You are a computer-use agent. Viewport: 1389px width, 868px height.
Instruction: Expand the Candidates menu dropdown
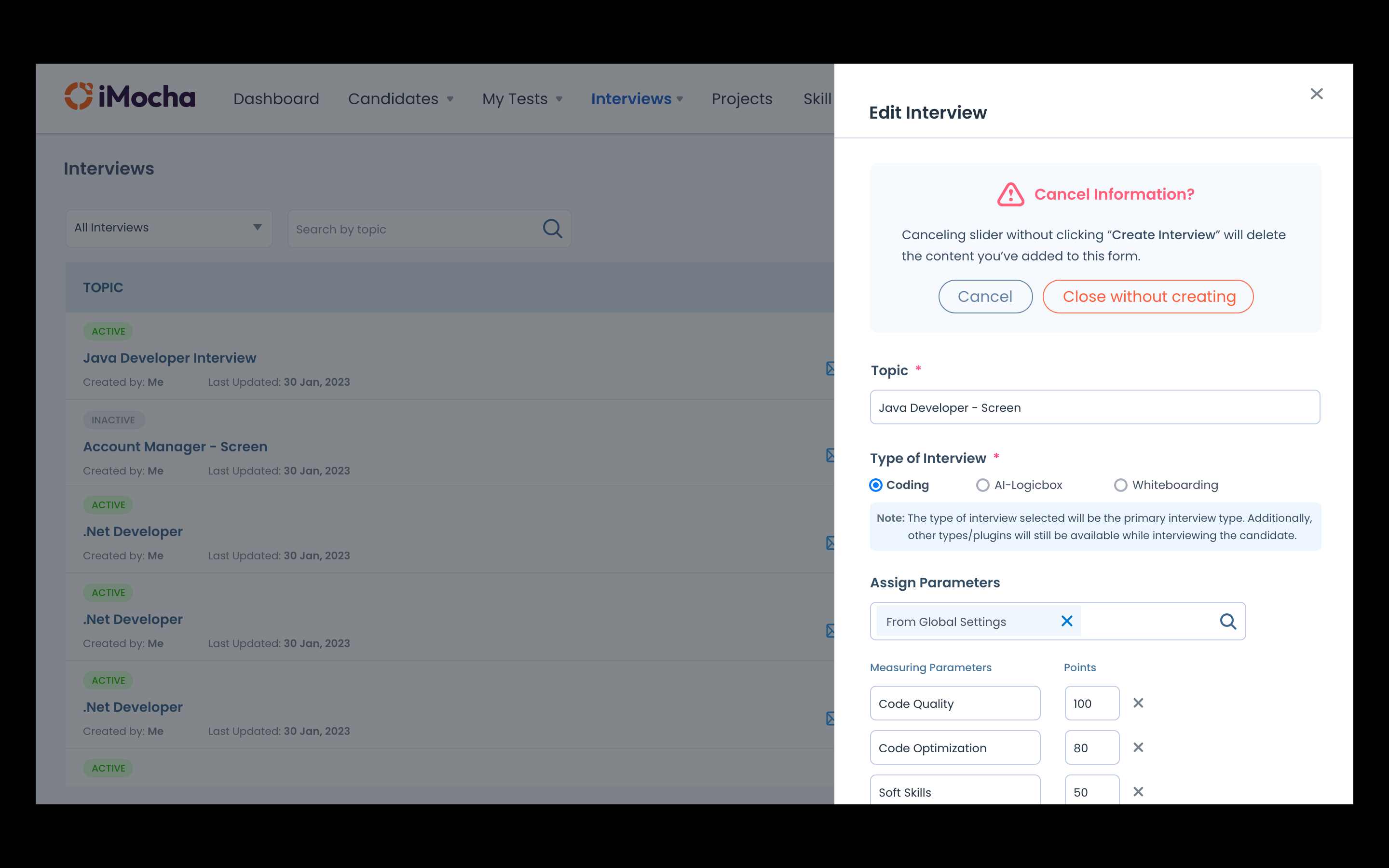point(401,99)
